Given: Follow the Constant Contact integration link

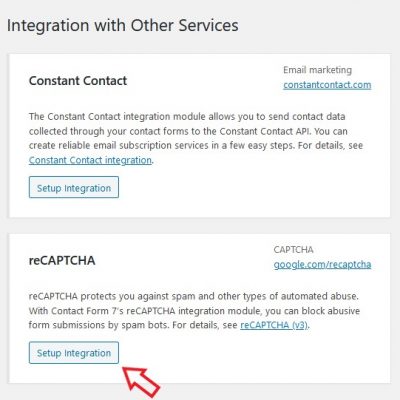Looking at the screenshot, I should tap(90, 160).
